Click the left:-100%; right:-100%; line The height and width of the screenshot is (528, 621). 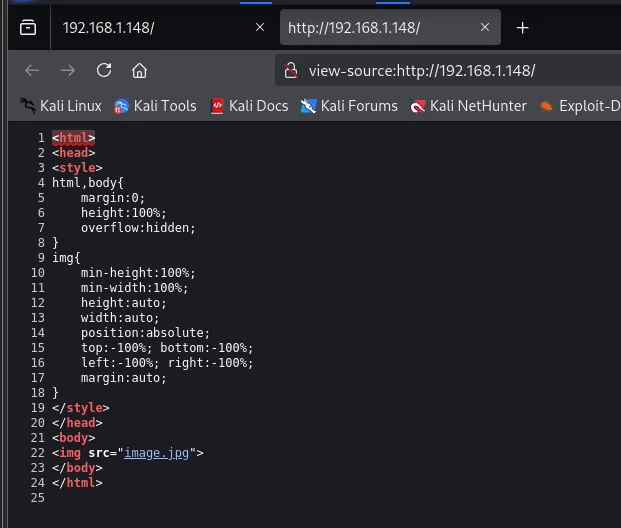tap(167, 363)
